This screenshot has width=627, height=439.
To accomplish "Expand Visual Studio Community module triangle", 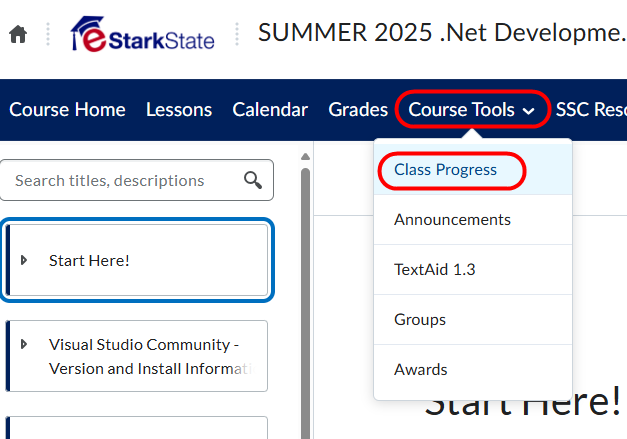I will click(x=24, y=344).
